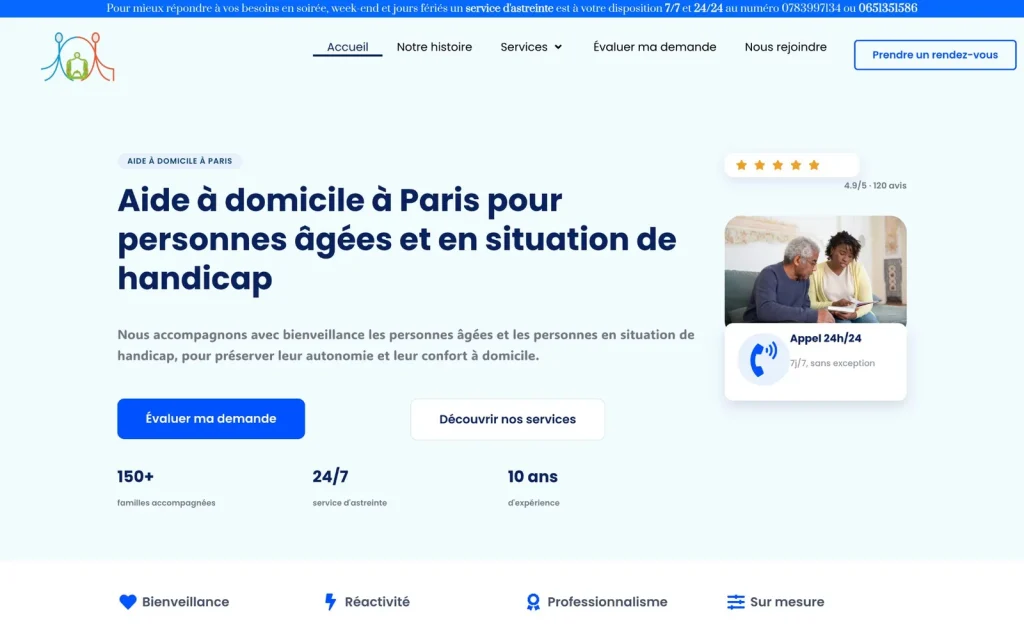
Task: Click the Bienveillance label
Action: pyautogui.click(x=185, y=601)
